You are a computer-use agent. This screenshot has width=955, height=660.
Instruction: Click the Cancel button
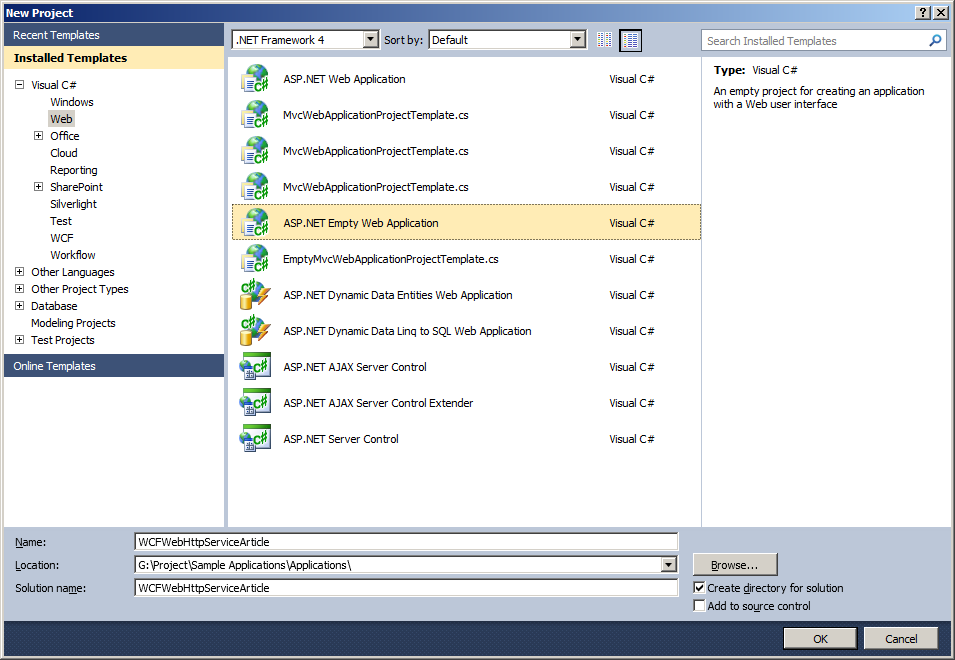pyautogui.click(x=901, y=639)
